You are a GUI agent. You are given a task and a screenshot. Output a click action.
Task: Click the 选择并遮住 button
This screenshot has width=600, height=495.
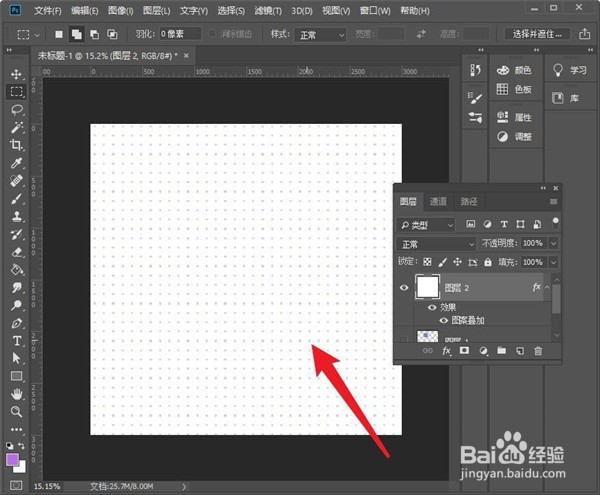[537, 34]
